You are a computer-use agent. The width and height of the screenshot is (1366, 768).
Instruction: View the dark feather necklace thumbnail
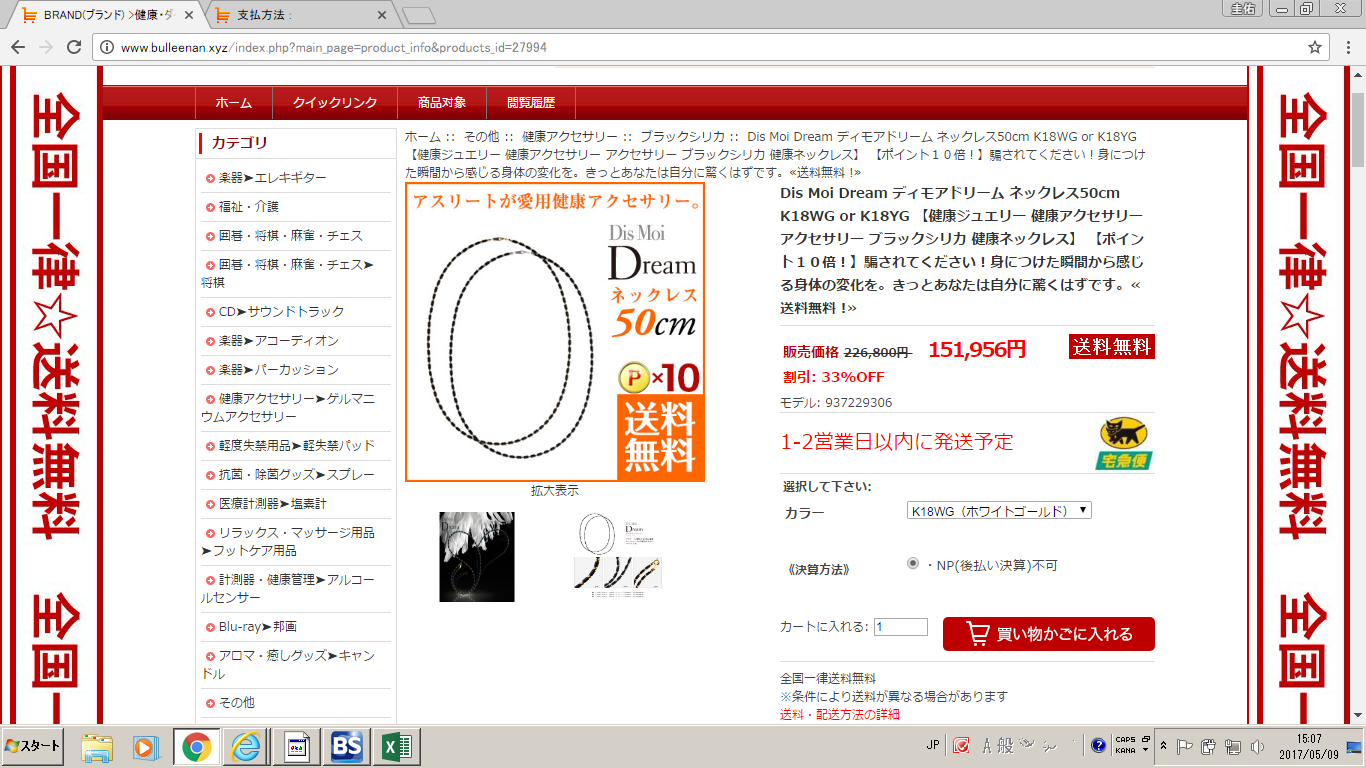(x=477, y=557)
